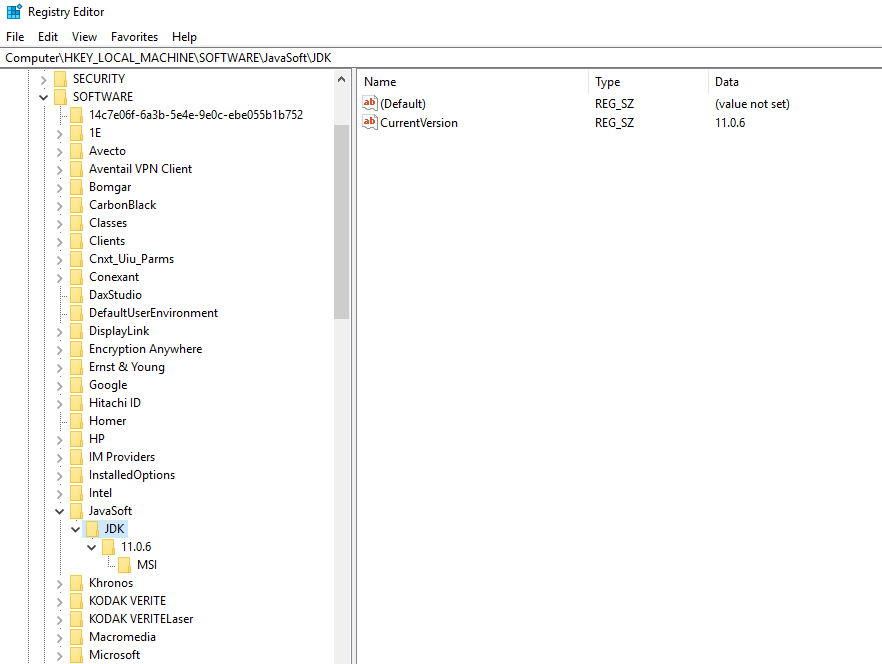
Task: Click the Conexant folder icon
Action: 76,277
